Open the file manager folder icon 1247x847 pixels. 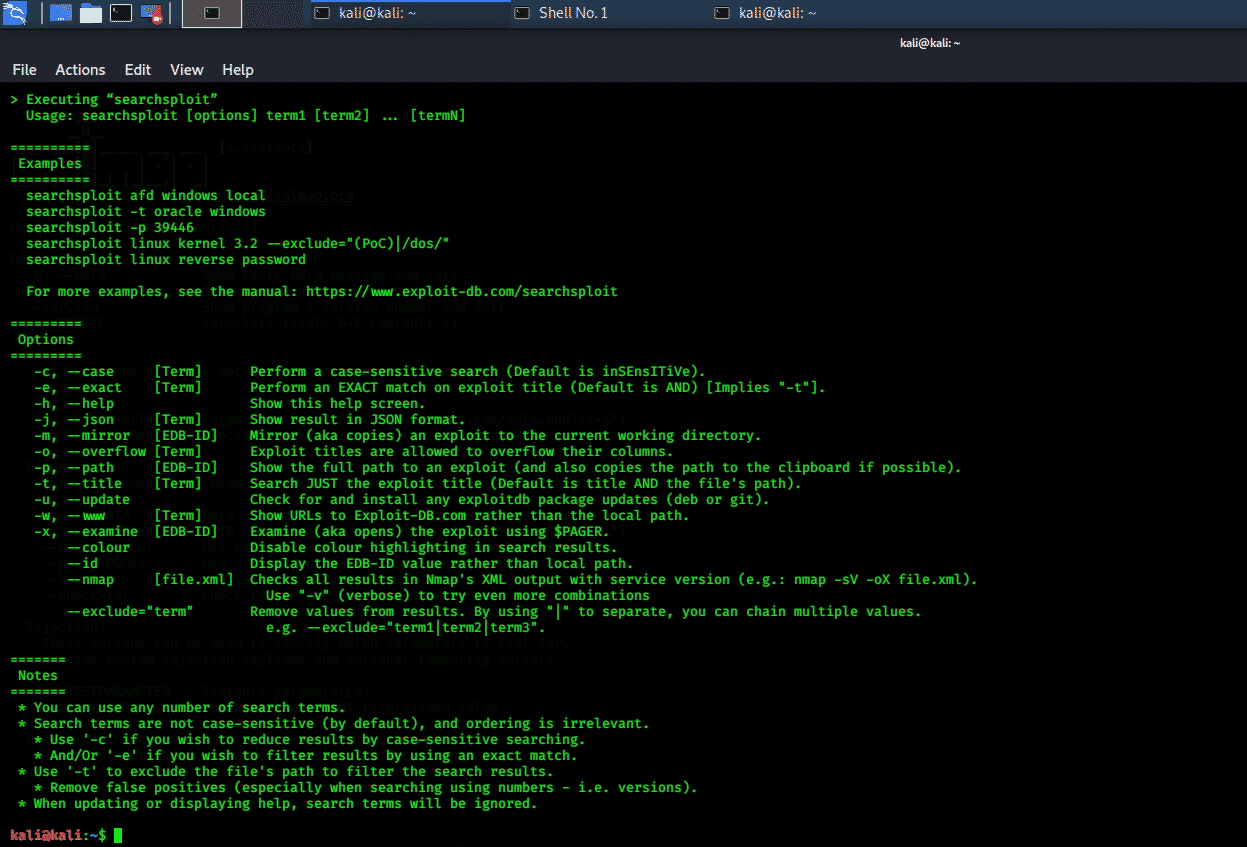pos(91,13)
